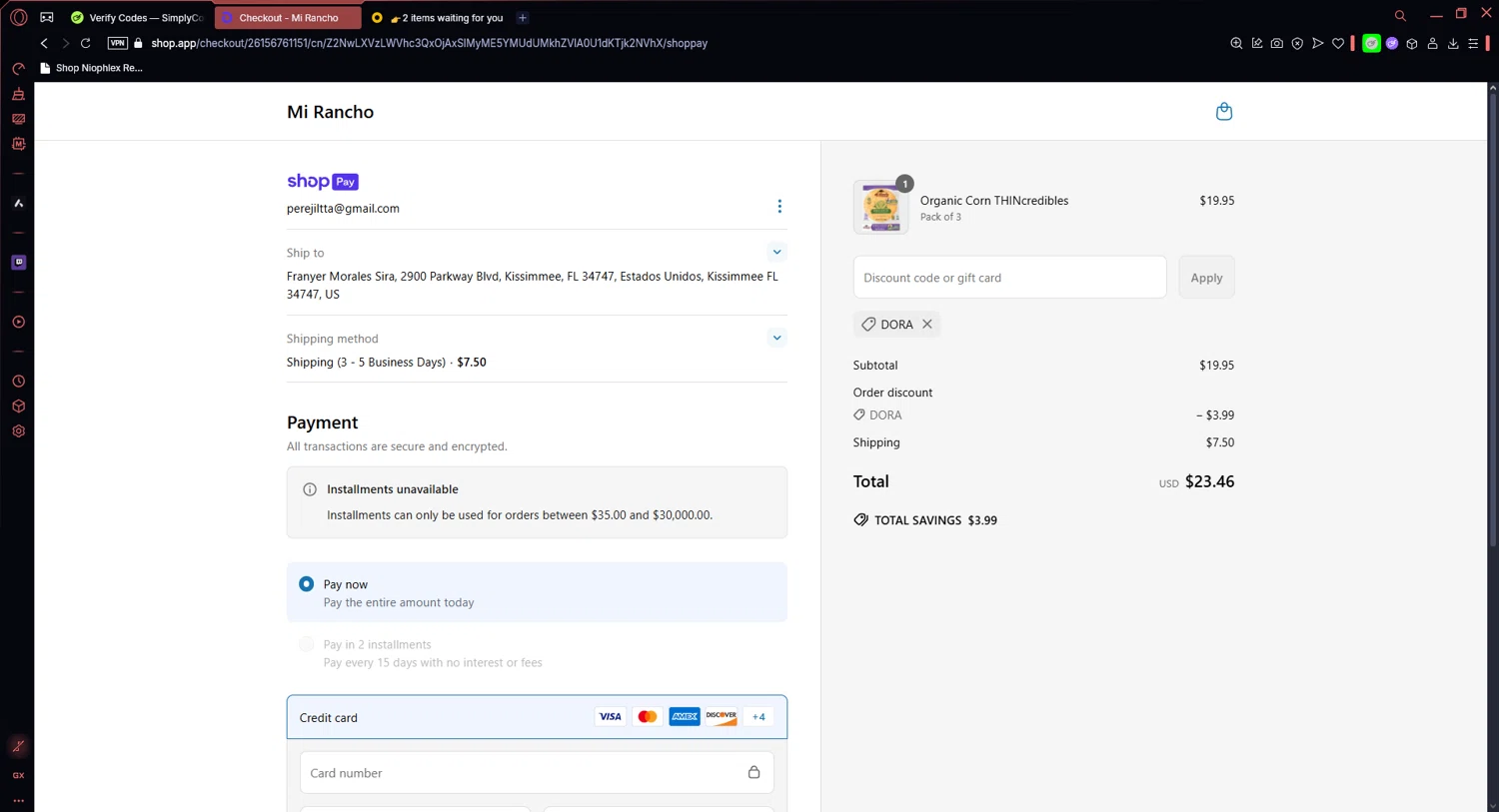The height and width of the screenshot is (812, 1499).
Task: Go back with the browser back arrow
Action: [x=44, y=43]
